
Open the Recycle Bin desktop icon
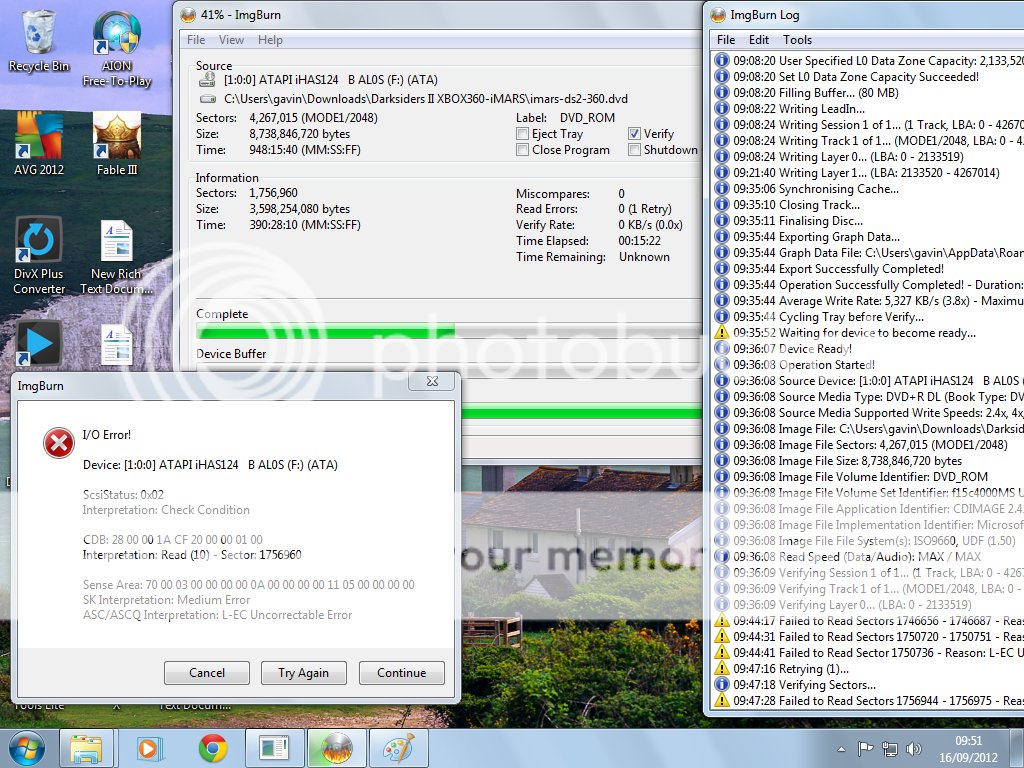click(39, 40)
